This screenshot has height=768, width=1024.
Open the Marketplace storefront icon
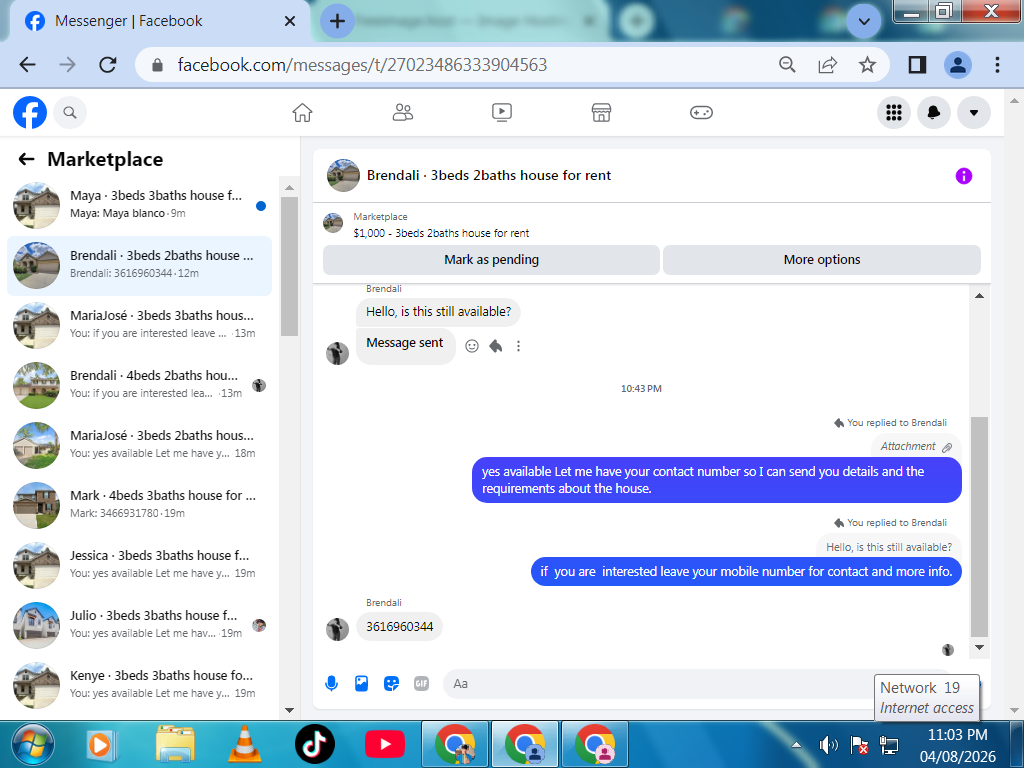pos(601,112)
